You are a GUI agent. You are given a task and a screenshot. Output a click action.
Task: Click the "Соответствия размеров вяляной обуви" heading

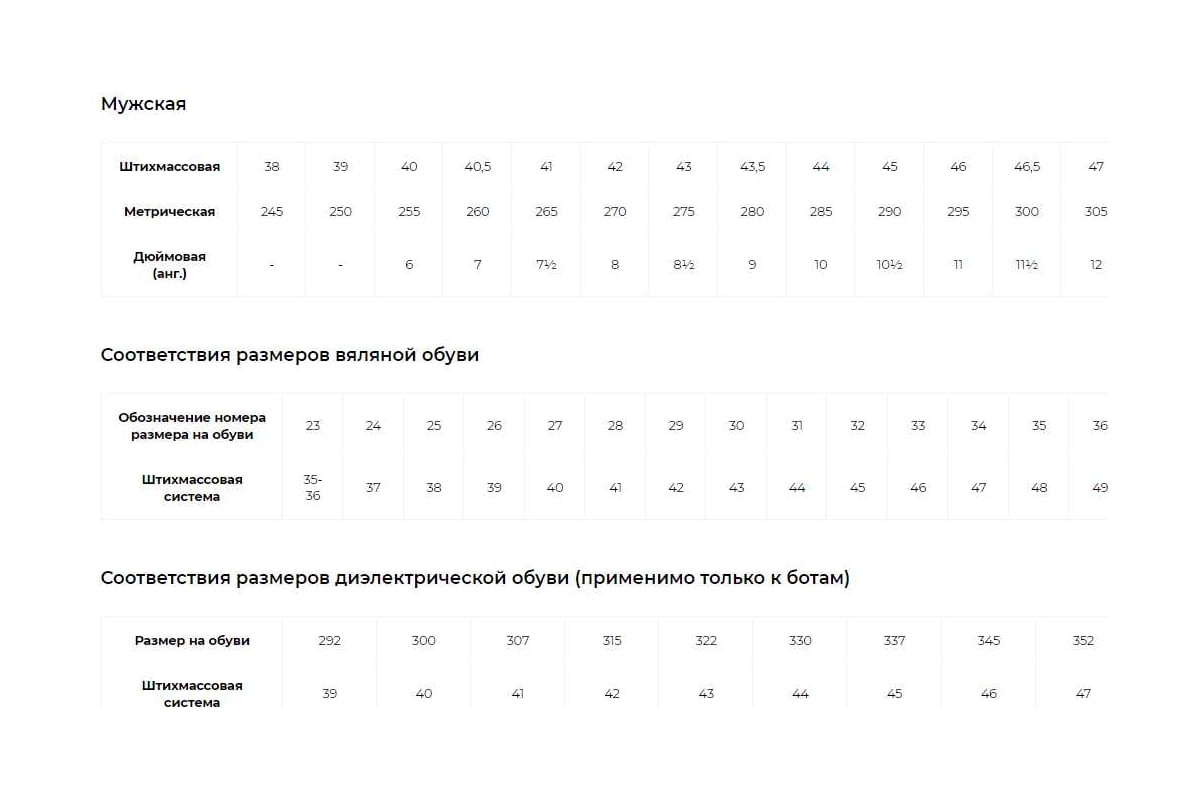pos(290,355)
